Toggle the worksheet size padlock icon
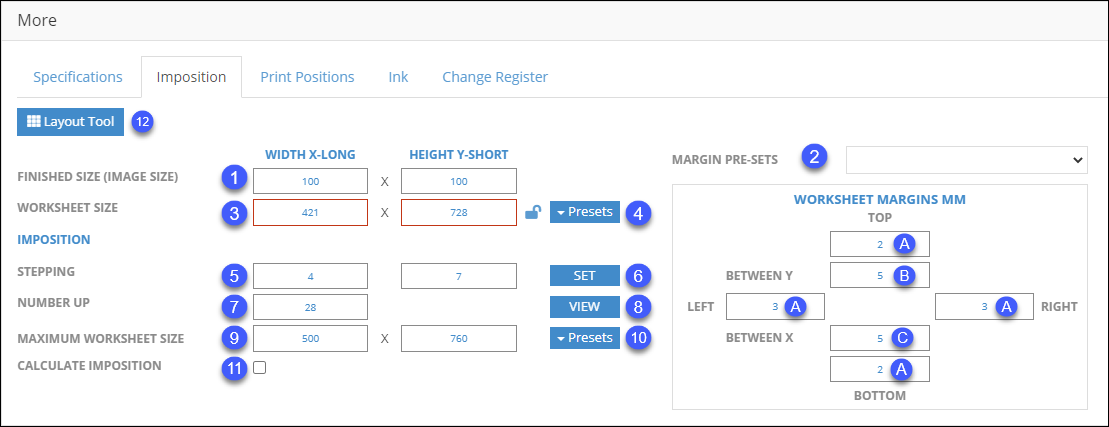Screen dimensions: 1109x427 (533, 212)
